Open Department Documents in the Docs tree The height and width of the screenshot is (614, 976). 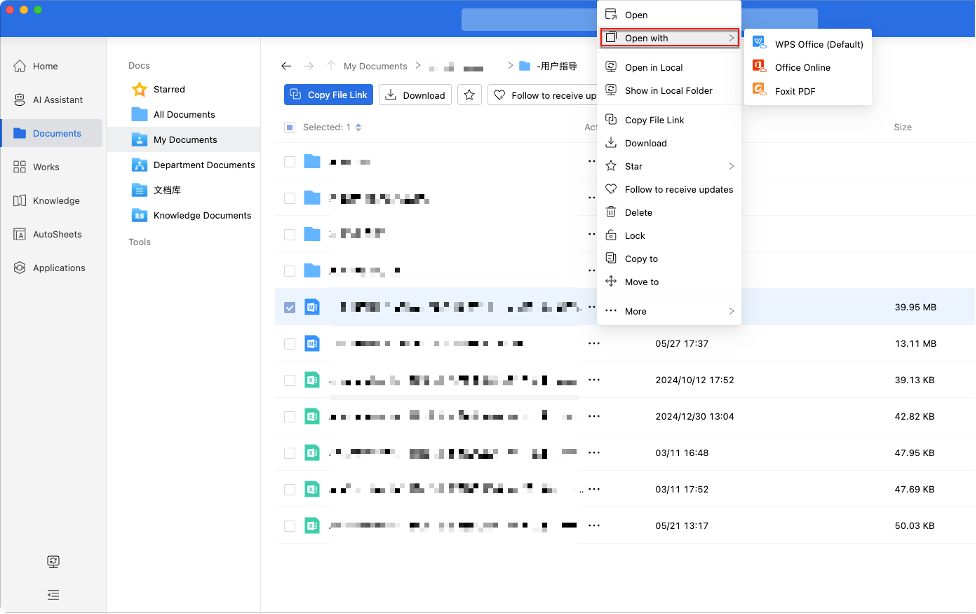(203, 165)
